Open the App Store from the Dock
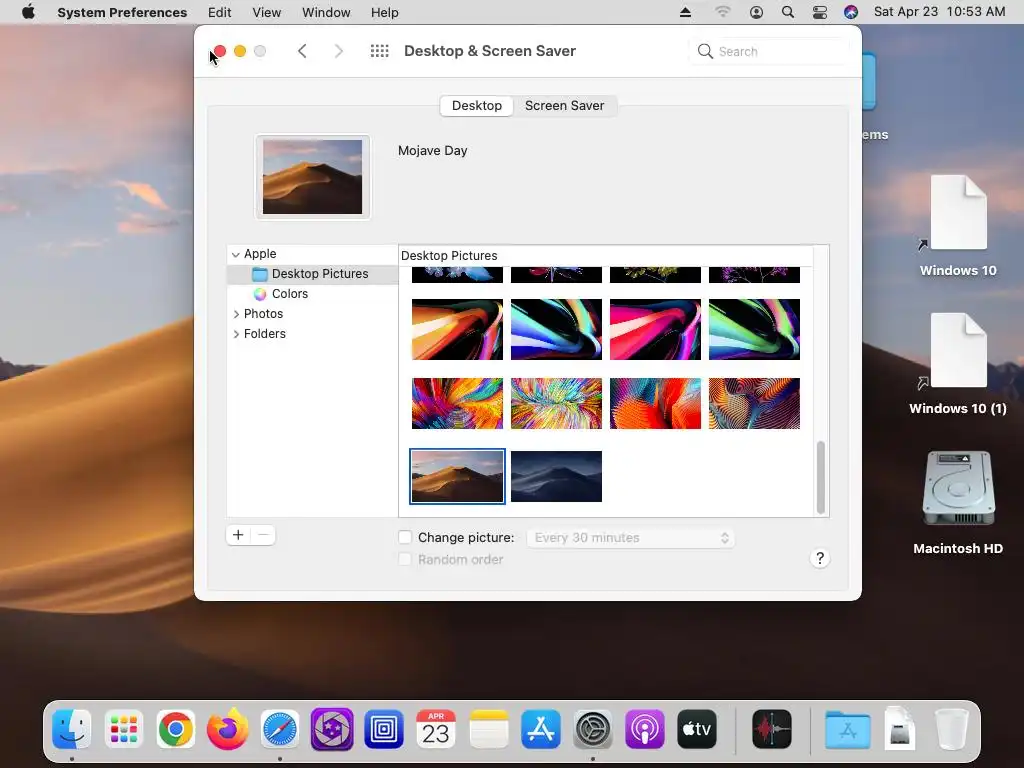The height and width of the screenshot is (768, 1024). tap(541, 729)
